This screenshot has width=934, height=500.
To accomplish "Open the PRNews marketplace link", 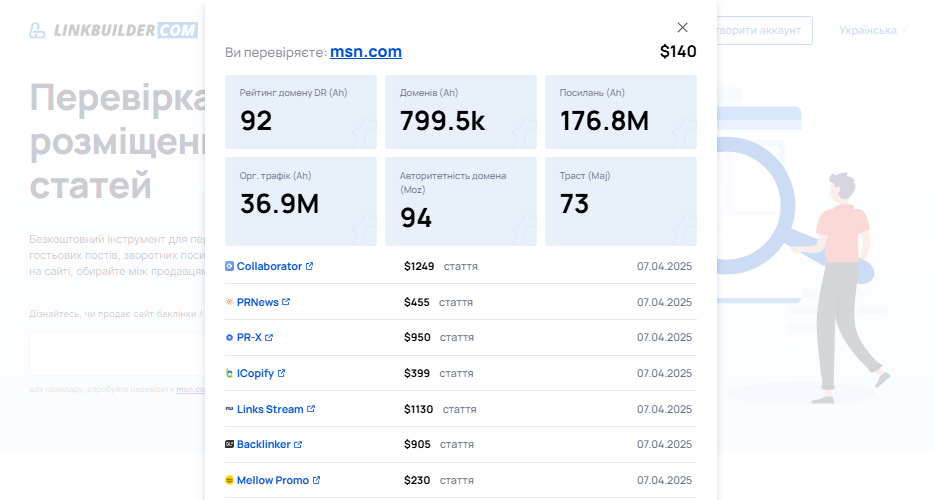I will click(x=257, y=302).
